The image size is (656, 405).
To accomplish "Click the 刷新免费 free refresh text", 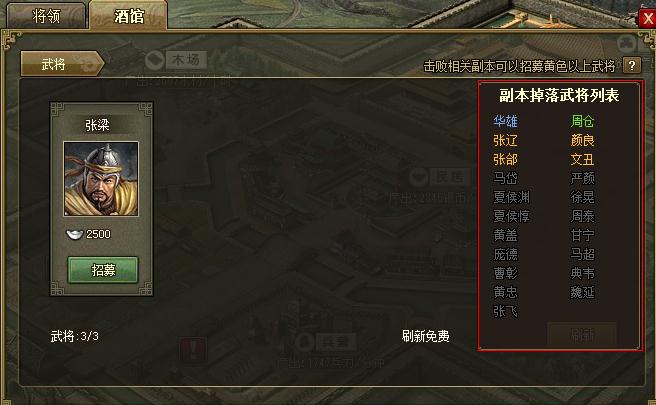I will coord(425,336).
